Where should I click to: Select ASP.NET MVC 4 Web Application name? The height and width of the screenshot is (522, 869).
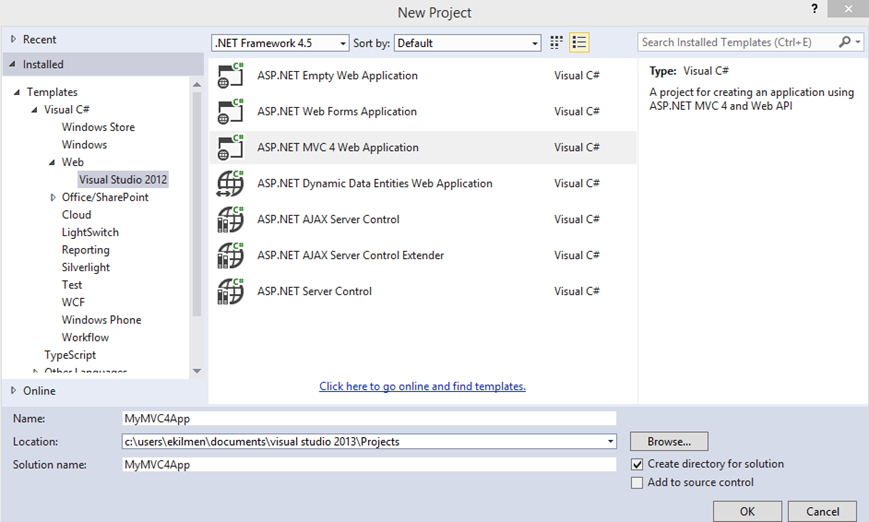(x=338, y=147)
